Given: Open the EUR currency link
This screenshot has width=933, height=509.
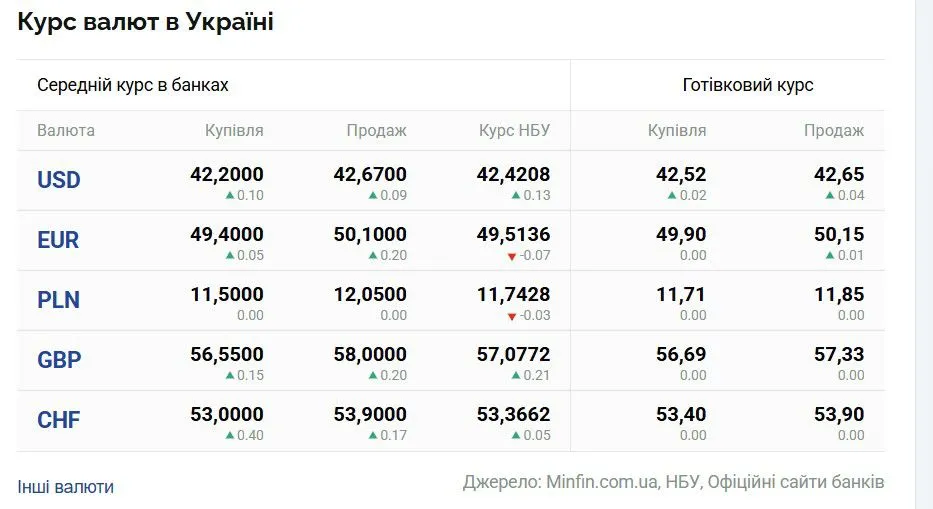Looking at the screenshot, I should [58, 240].
